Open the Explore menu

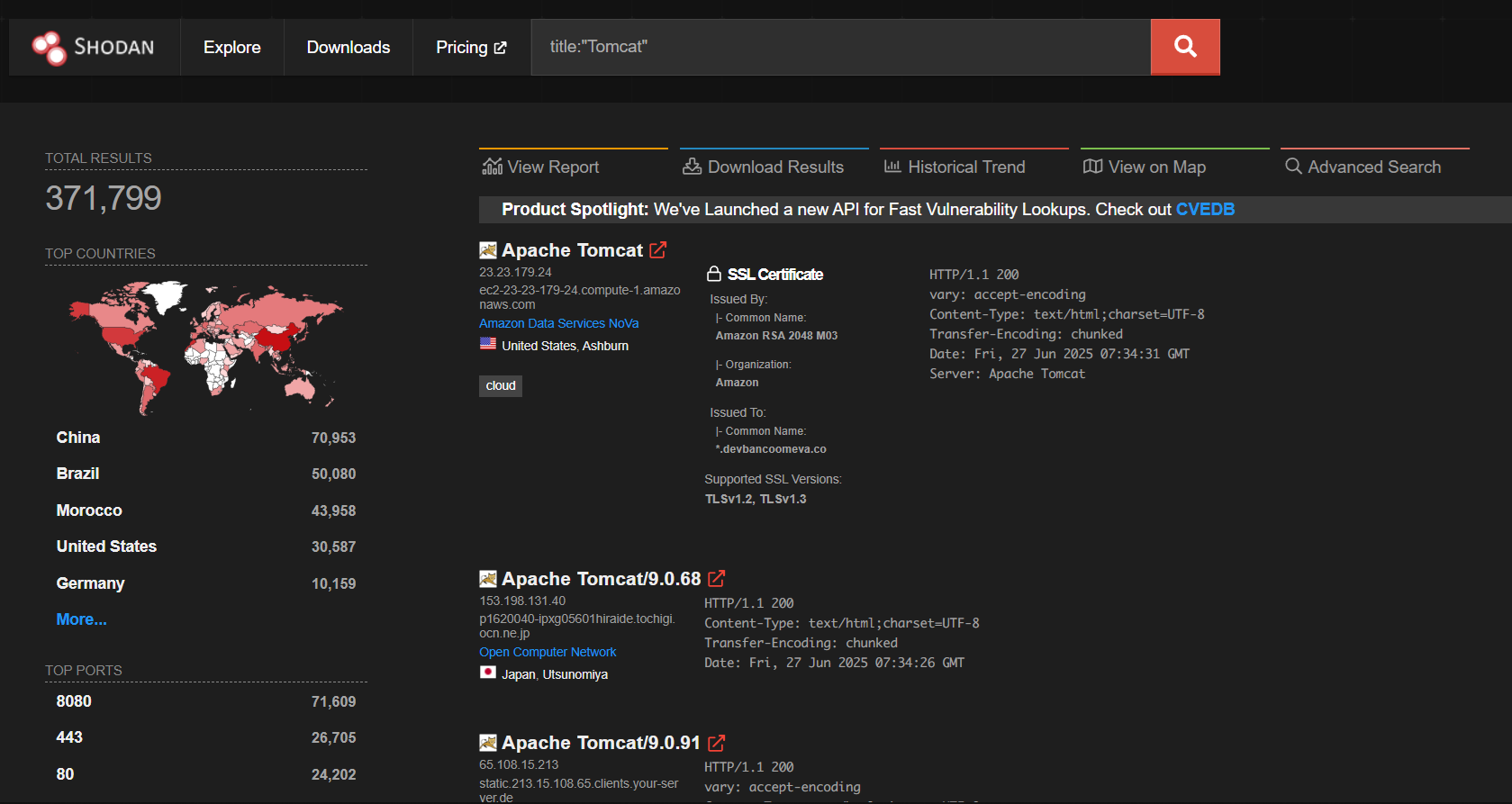click(232, 47)
